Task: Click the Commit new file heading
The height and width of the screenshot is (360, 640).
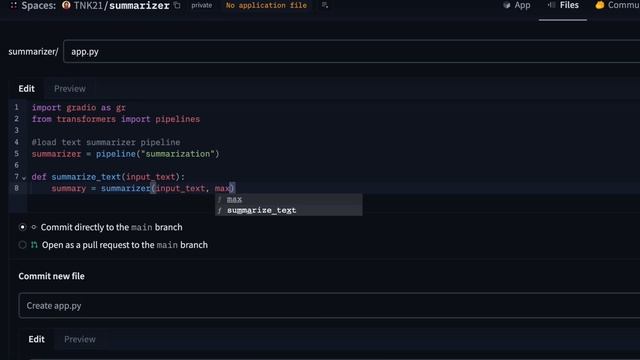Action: tap(51, 276)
